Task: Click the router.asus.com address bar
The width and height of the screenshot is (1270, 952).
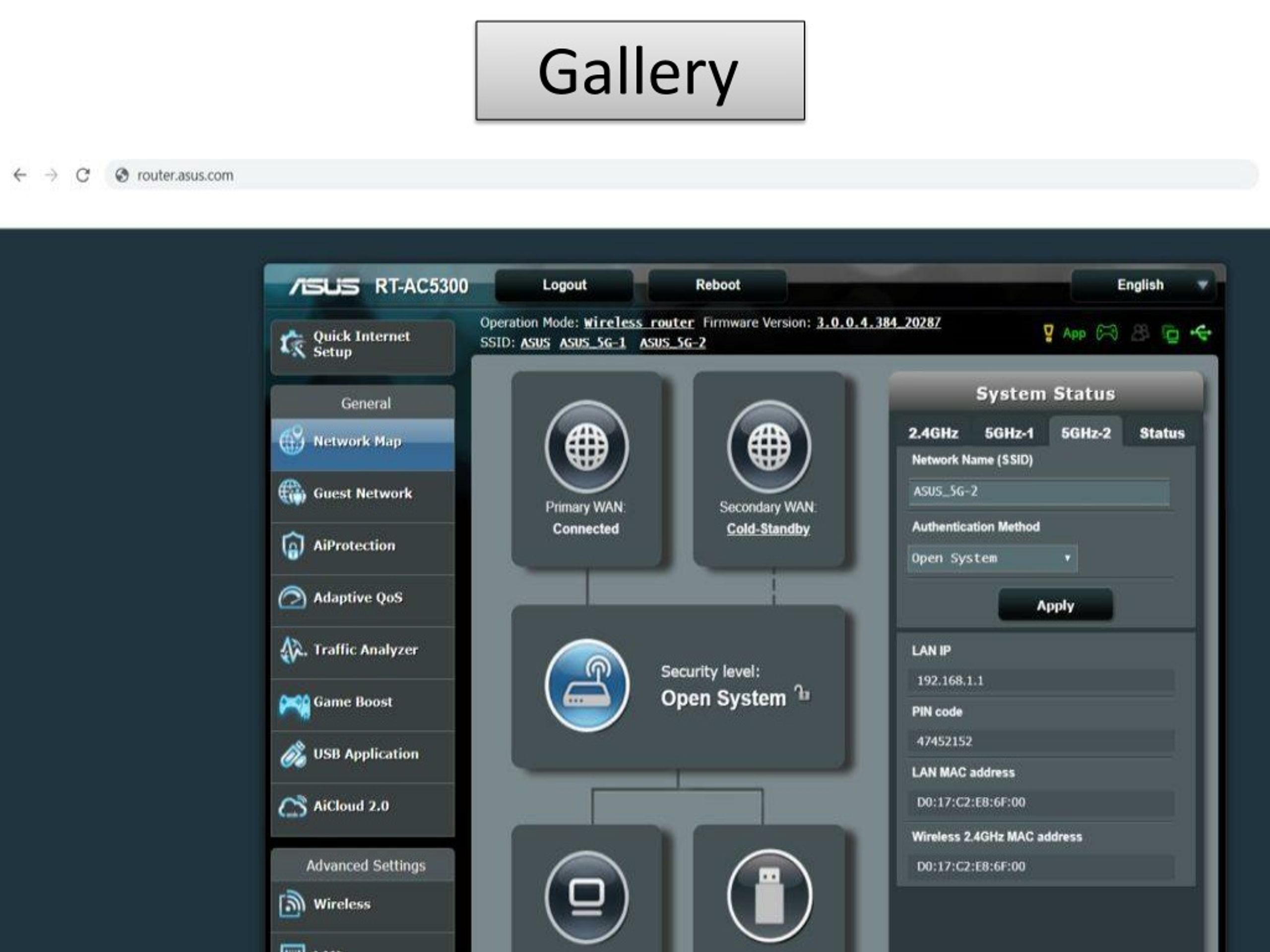Action: [x=681, y=175]
